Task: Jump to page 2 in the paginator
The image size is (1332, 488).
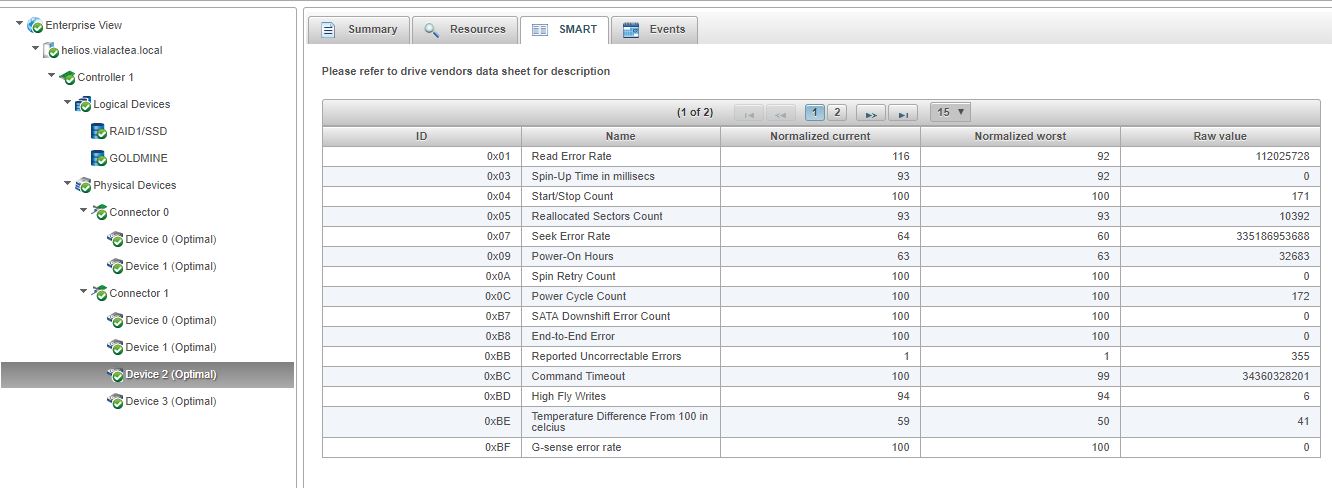Action: tap(837, 112)
